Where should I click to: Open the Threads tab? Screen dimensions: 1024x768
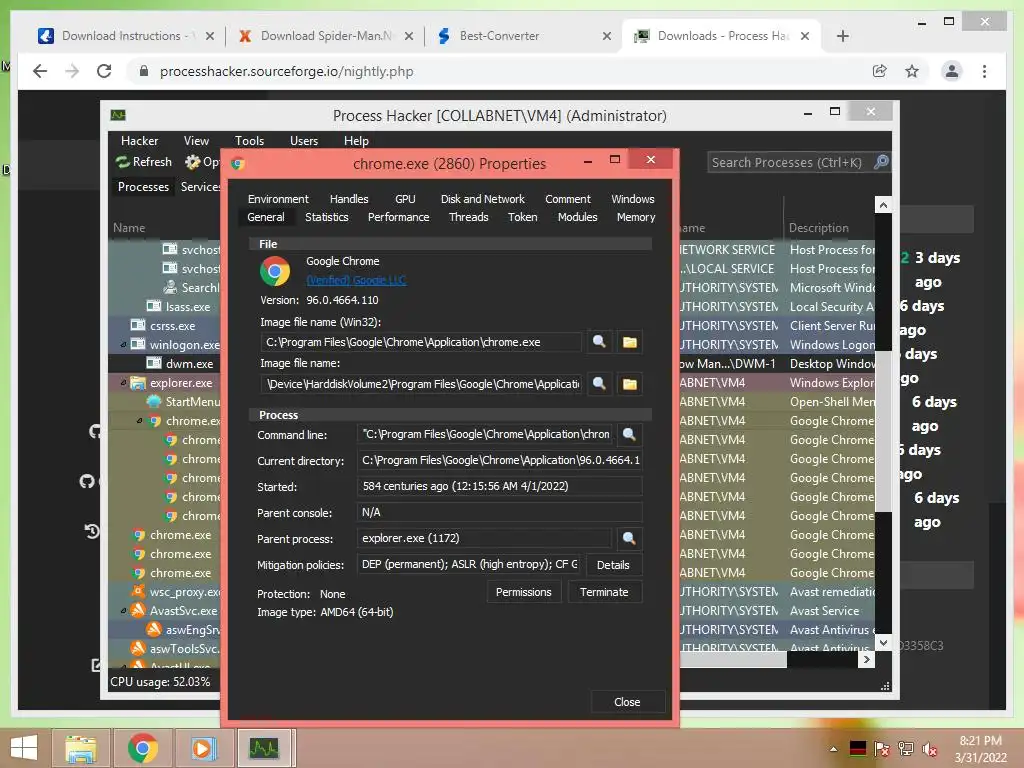(468, 217)
